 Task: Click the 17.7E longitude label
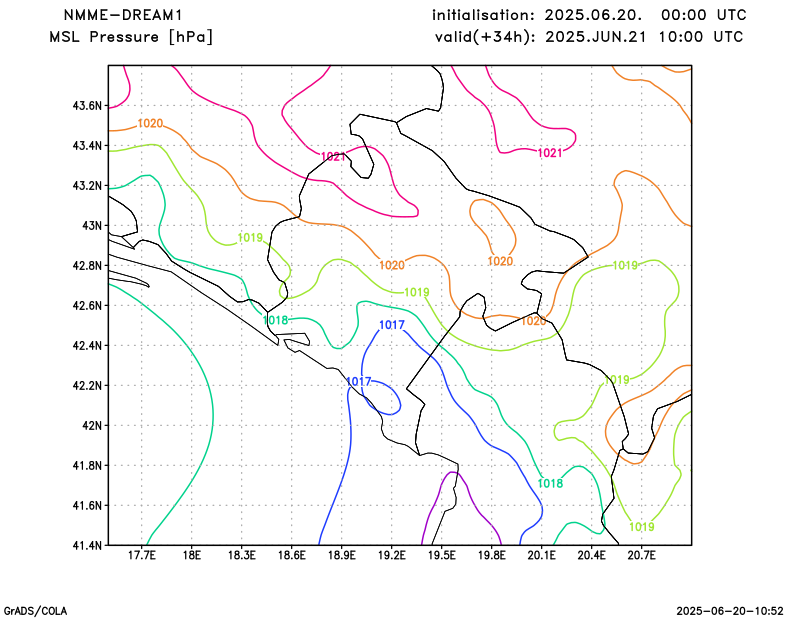click(x=142, y=555)
